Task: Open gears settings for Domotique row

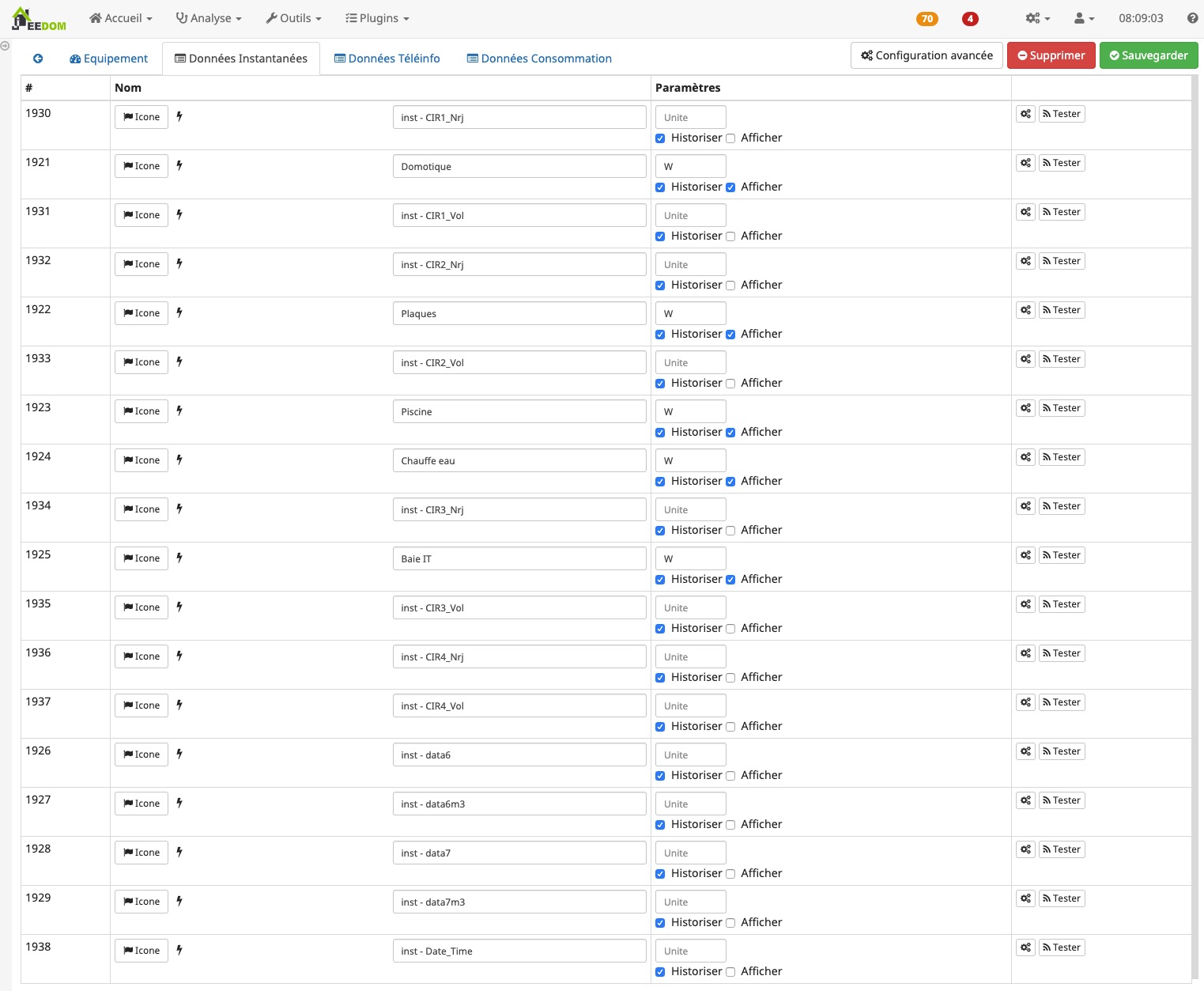Action: [1025, 163]
